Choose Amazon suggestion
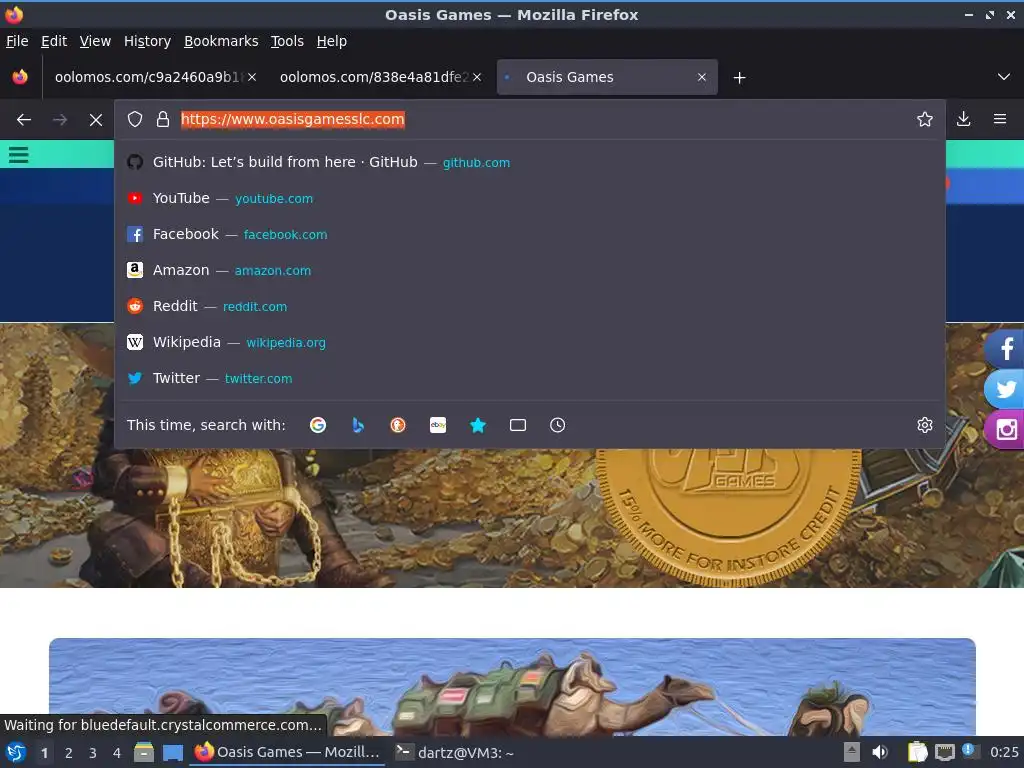 [x=530, y=270]
